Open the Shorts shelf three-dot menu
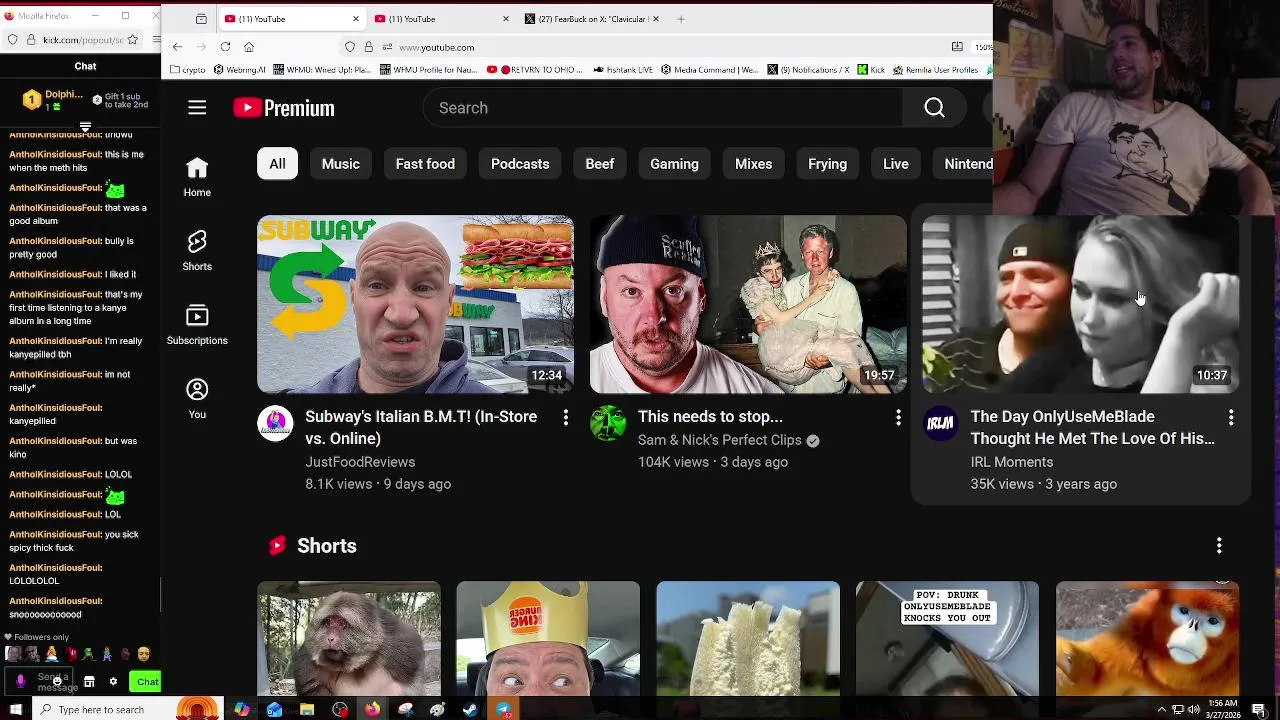 click(x=1219, y=546)
